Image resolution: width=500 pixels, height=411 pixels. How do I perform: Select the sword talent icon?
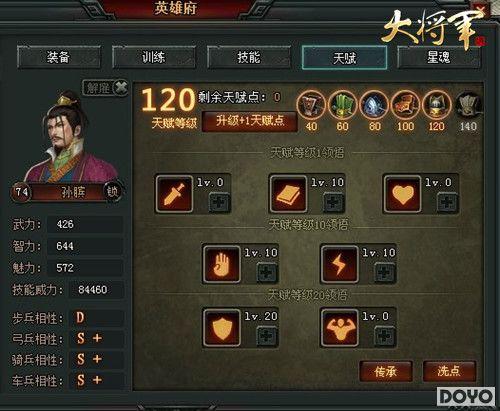174,194
